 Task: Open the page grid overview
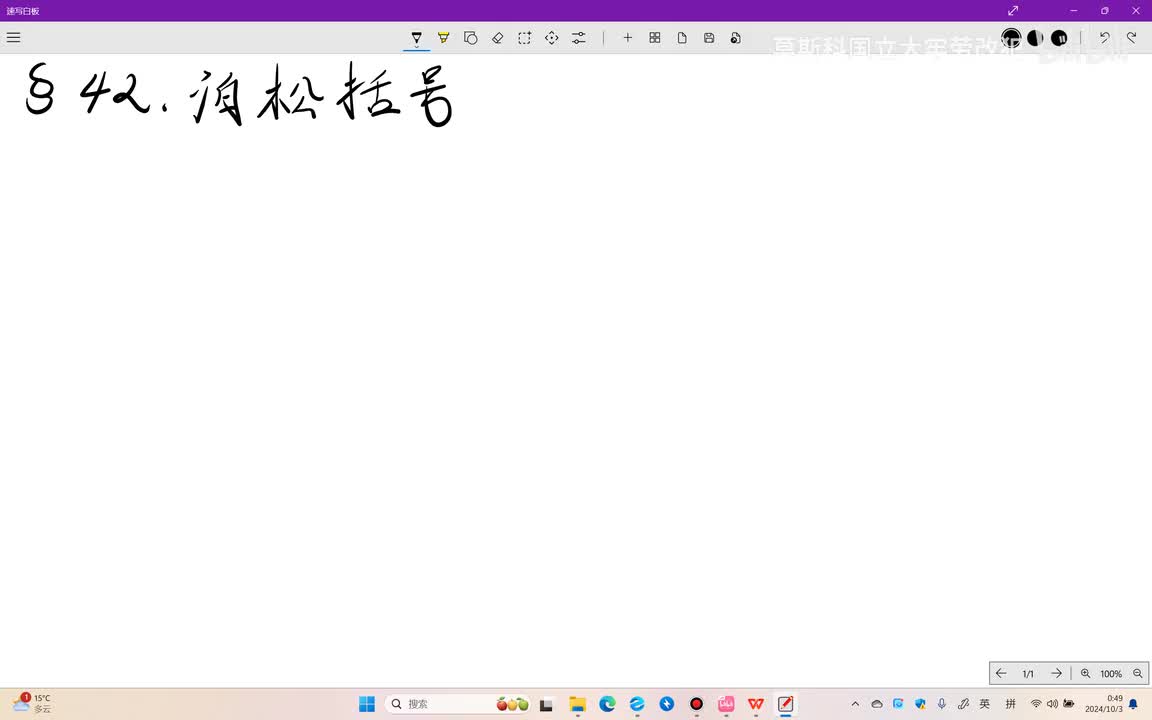point(655,37)
